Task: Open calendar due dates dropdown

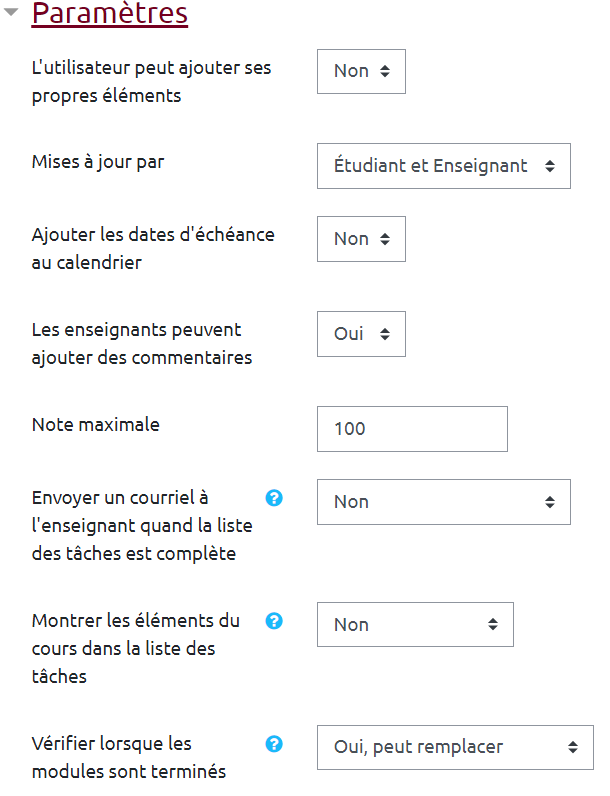Action: pyautogui.click(x=361, y=239)
